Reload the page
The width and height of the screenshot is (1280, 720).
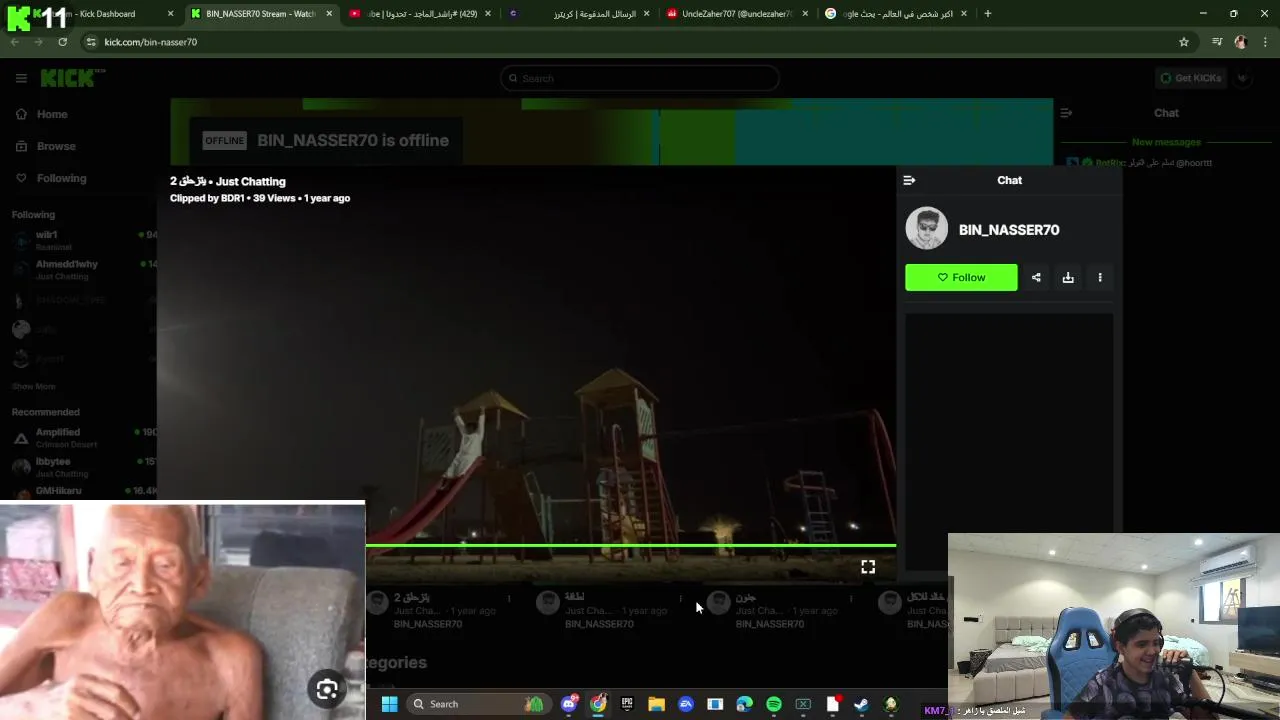coord(62,42)
